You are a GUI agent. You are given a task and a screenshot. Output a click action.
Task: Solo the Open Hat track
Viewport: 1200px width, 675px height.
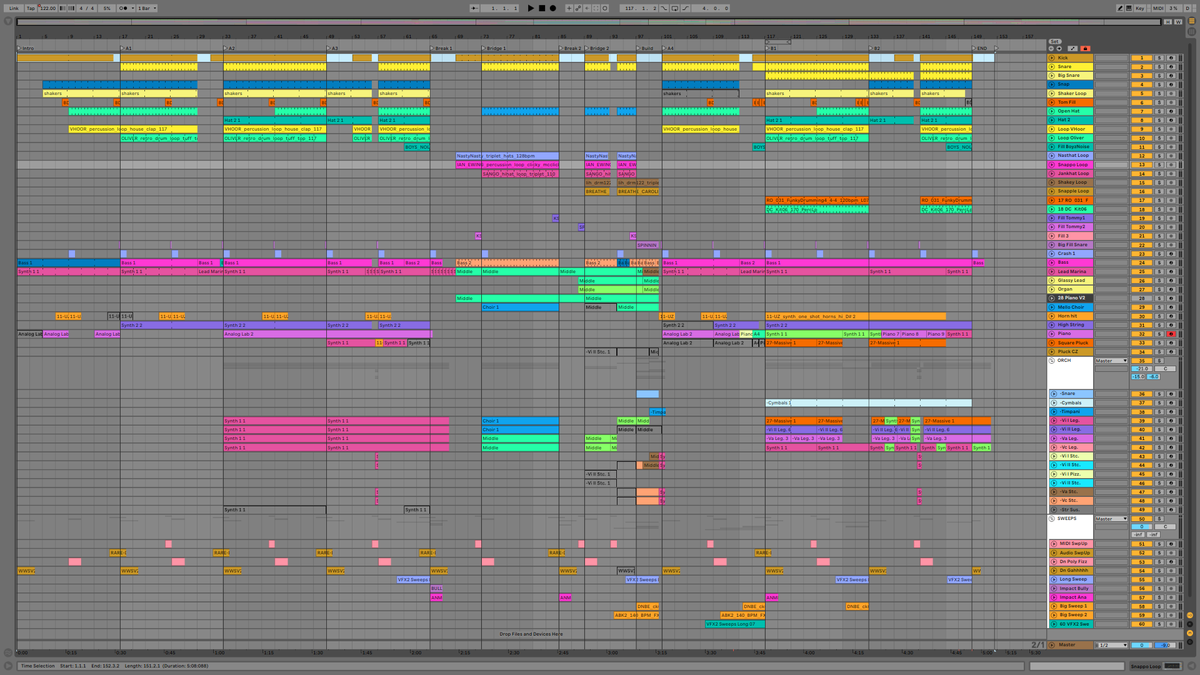coord(1159,111)
